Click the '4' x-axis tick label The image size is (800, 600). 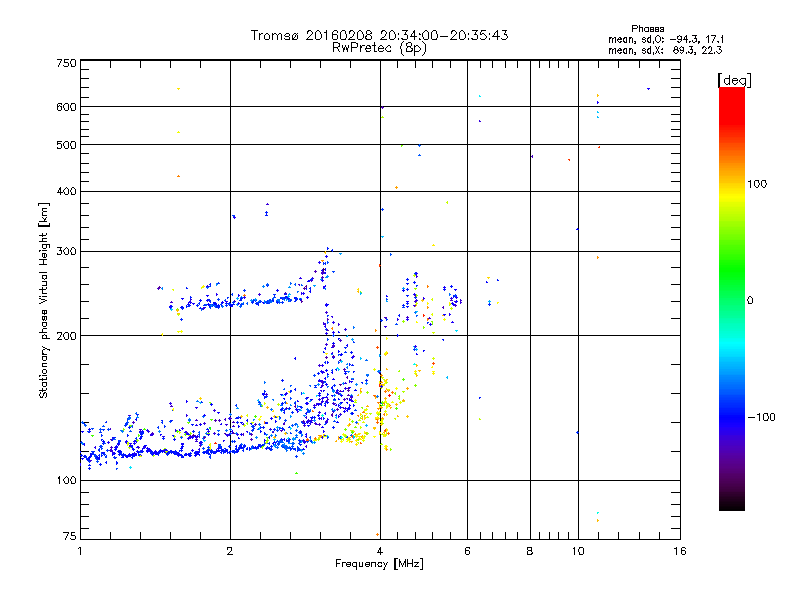coord(380,551)
